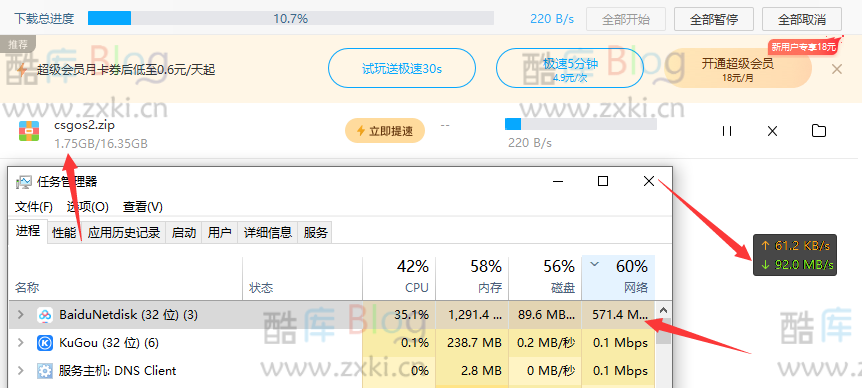Click 开通超级会员 18元/月 button
The image size is (862, 388).
click(x=737, y=68)
